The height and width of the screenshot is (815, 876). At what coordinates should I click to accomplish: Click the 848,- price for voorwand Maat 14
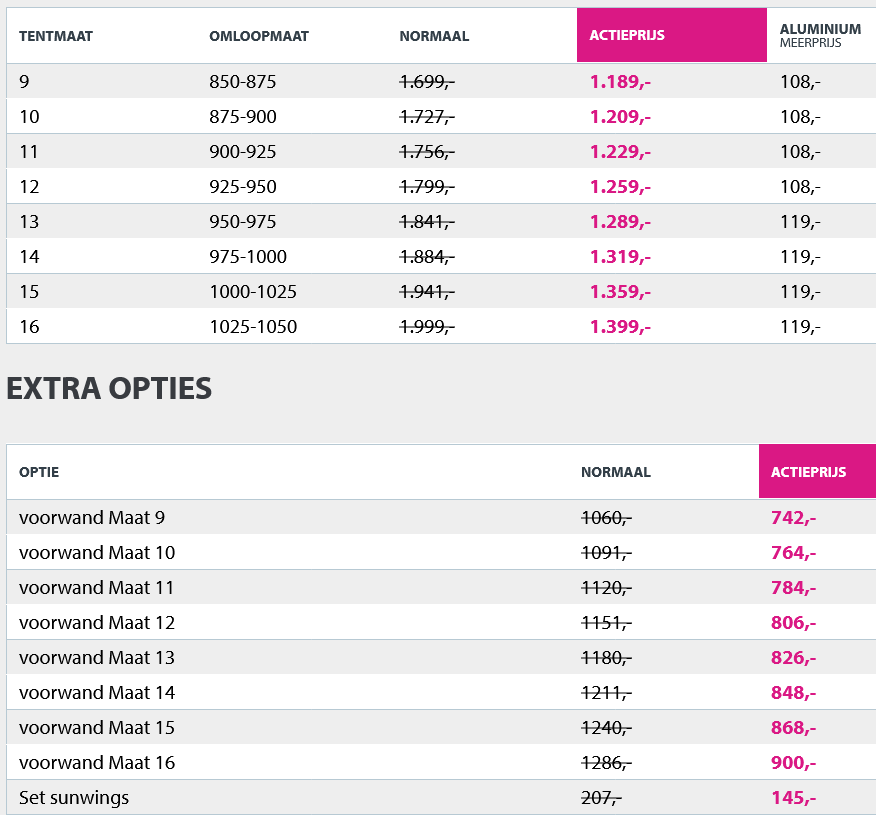coord(794,692)
